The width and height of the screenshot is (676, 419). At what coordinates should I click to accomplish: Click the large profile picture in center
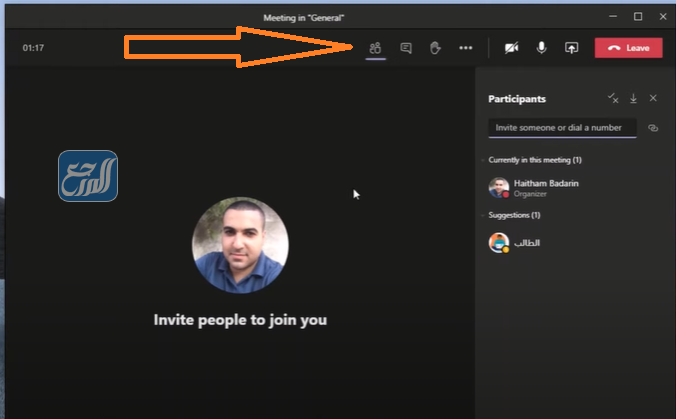240,245
